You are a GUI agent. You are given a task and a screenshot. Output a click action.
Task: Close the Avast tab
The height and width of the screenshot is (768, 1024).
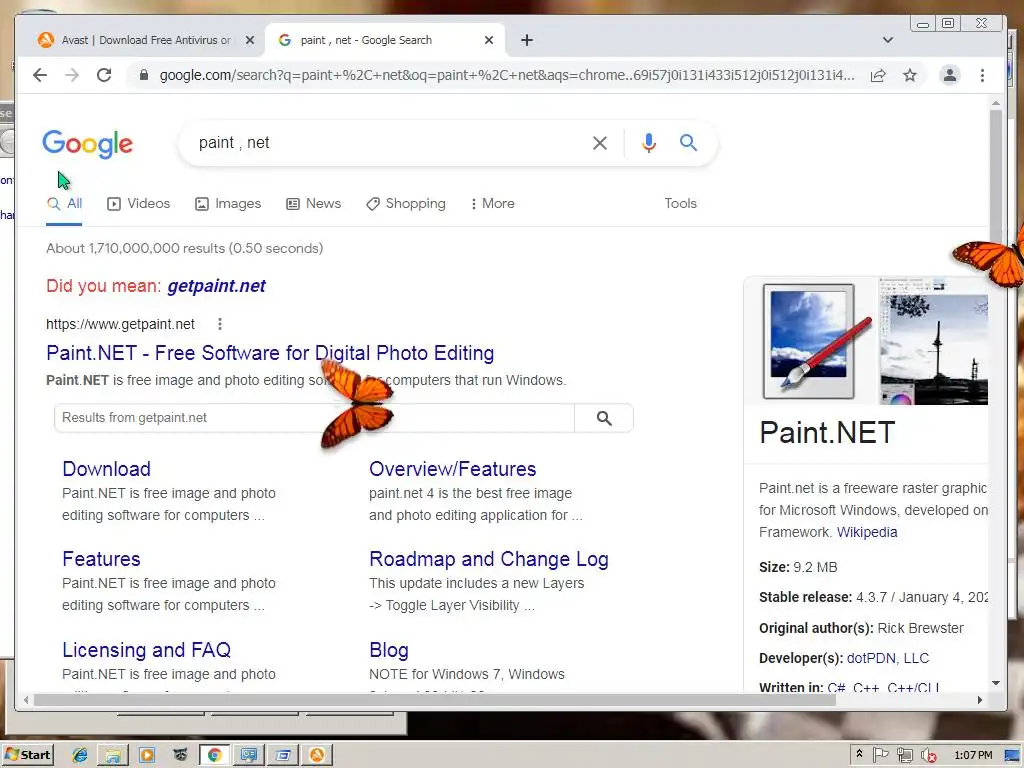click(249, 40)
